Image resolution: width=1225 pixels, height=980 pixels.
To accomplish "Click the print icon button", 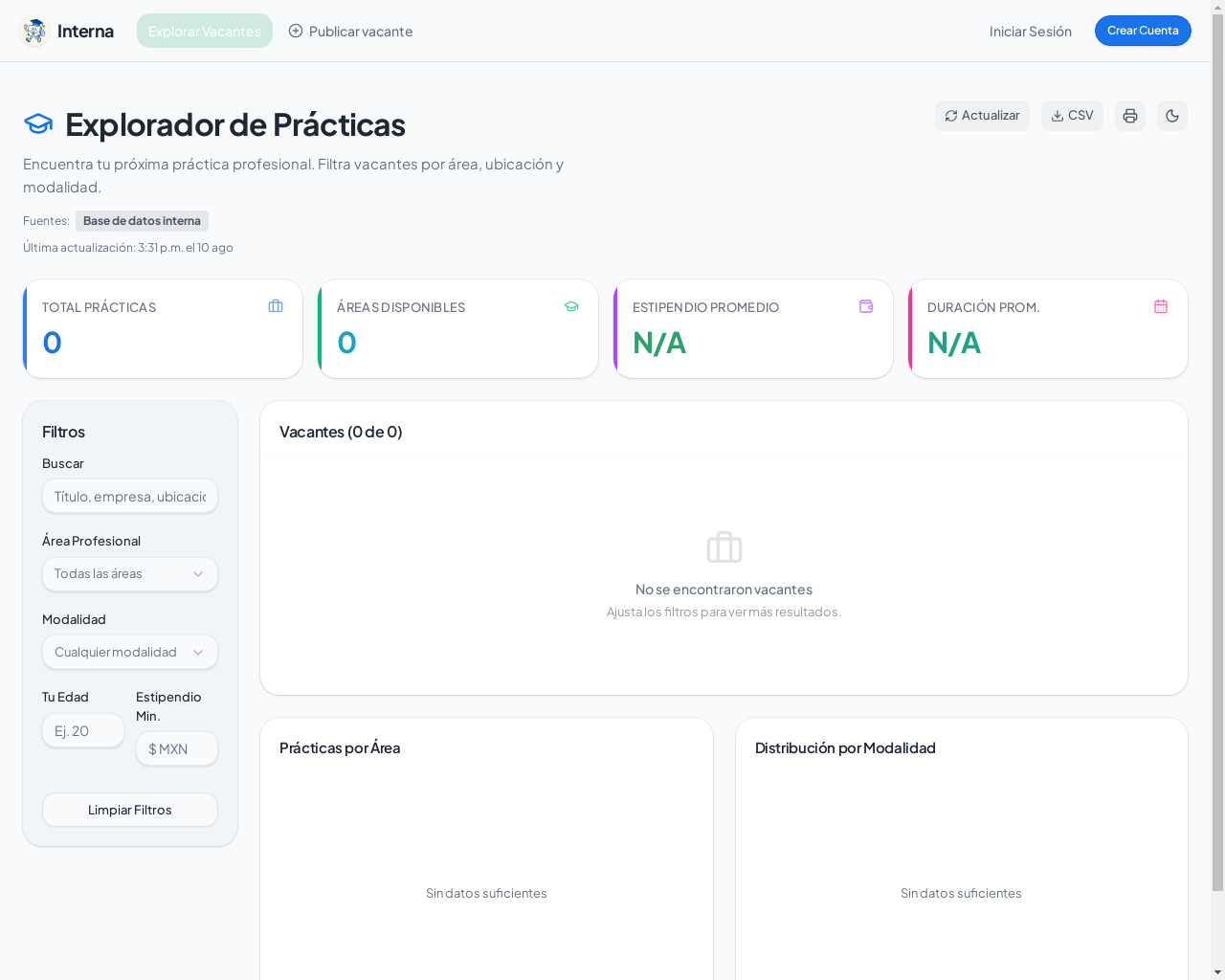I will pos(1130,116).
